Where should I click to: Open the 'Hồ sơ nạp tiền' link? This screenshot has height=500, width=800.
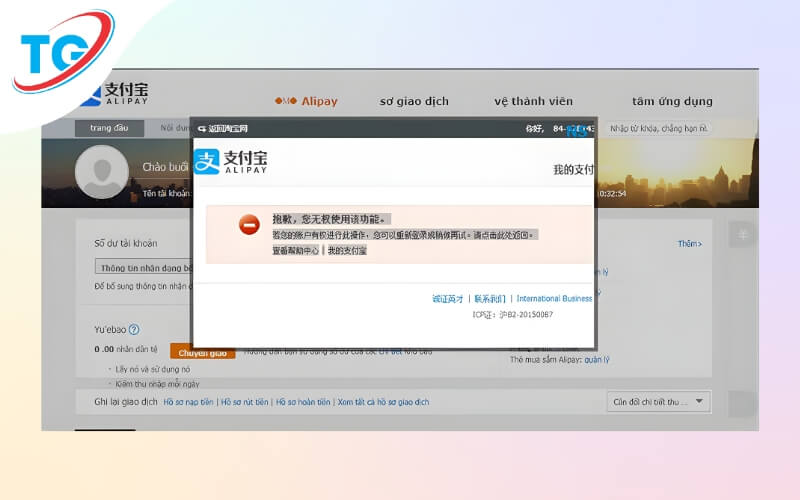click(188, 402)
